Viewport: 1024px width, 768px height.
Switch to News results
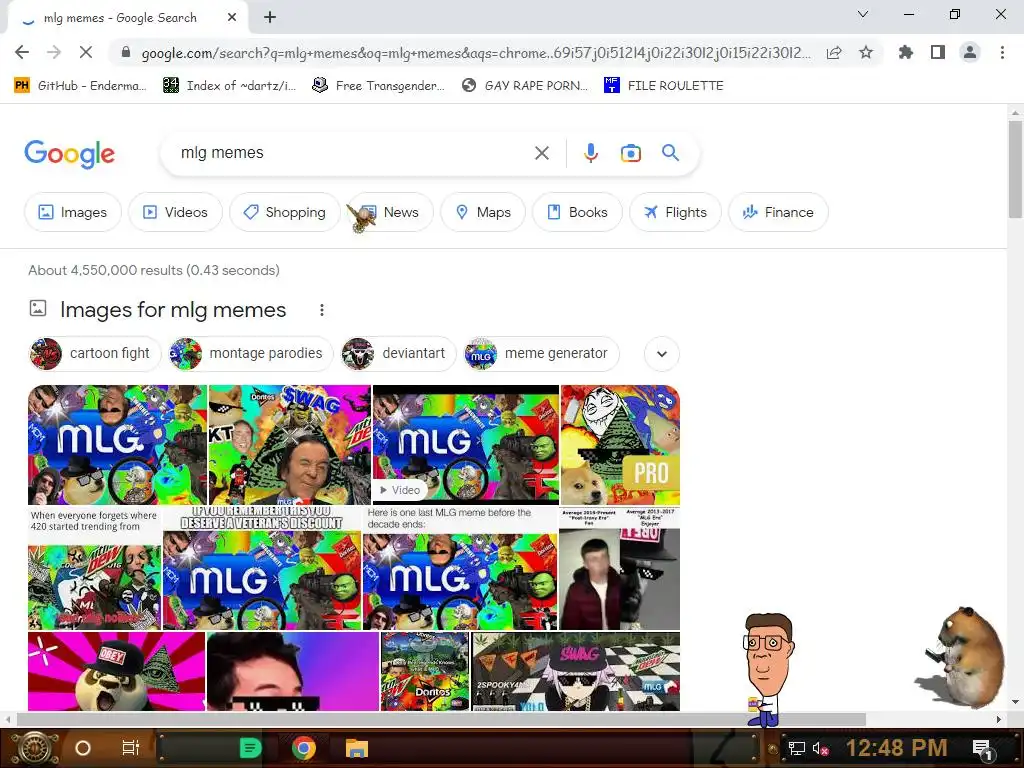(390, 212)
